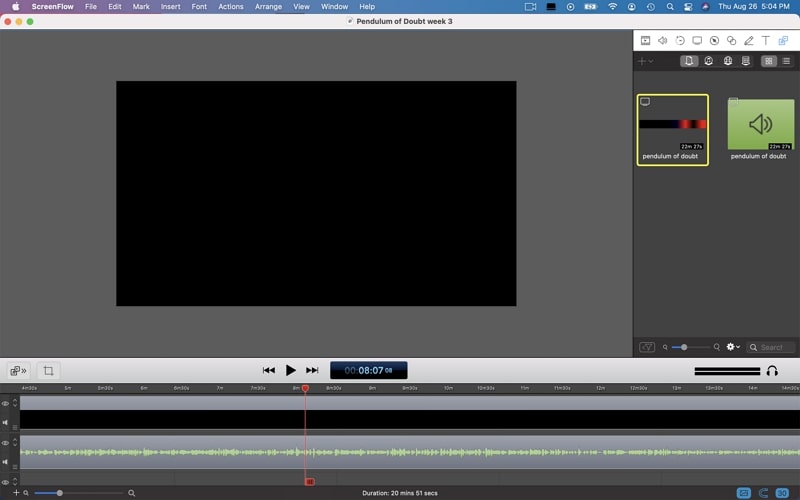The width and height of the screenshot is (800, 500).
Task: Mute the audio waveform track speaker
Action: 5,462
